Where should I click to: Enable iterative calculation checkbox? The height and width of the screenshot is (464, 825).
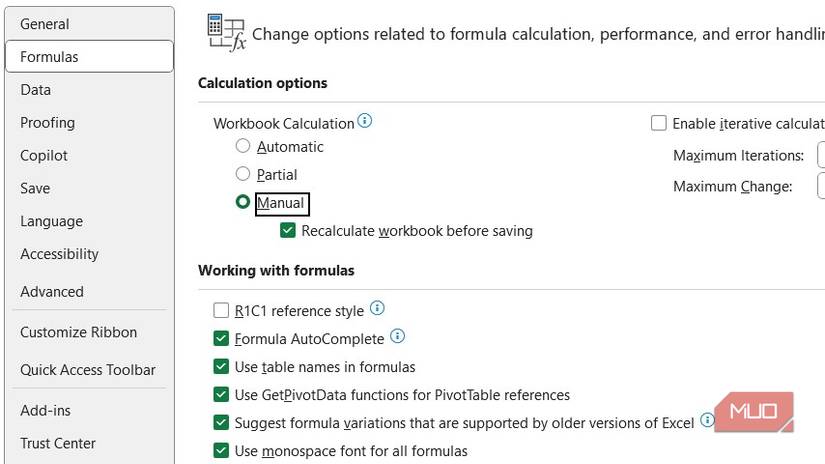[658, 123]
